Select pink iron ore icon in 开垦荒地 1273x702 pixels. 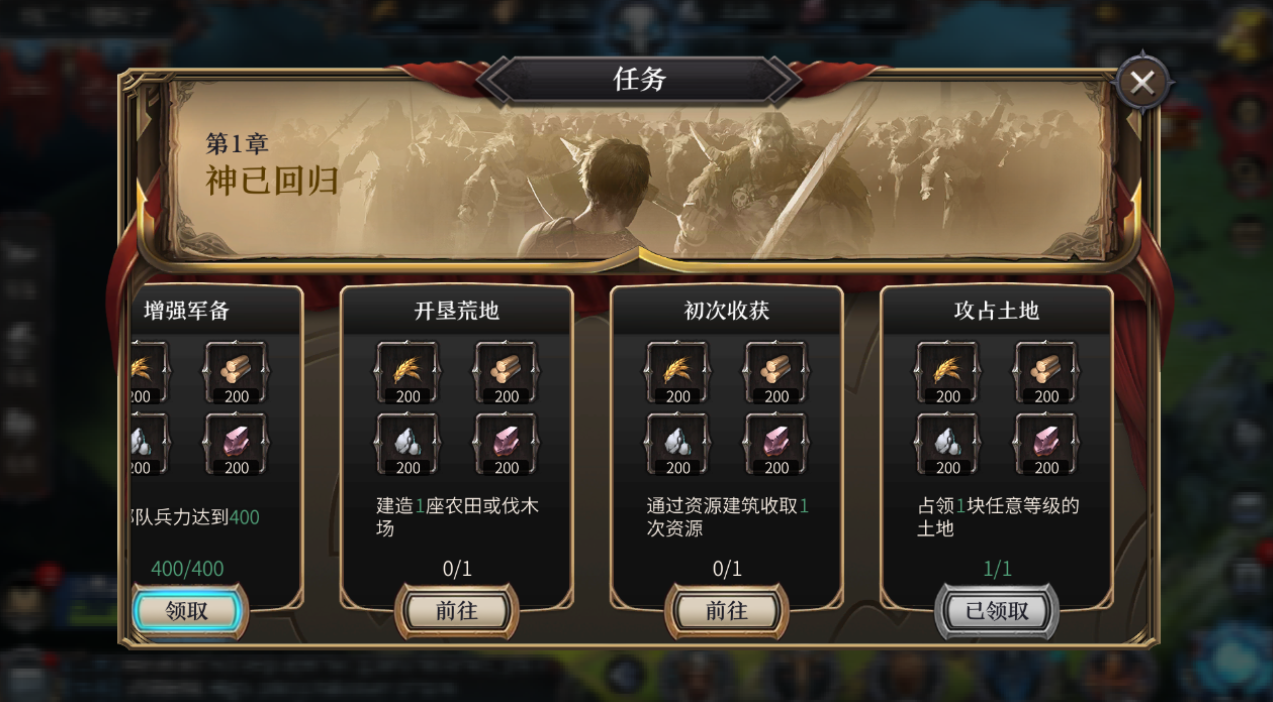tap(506, 444)
